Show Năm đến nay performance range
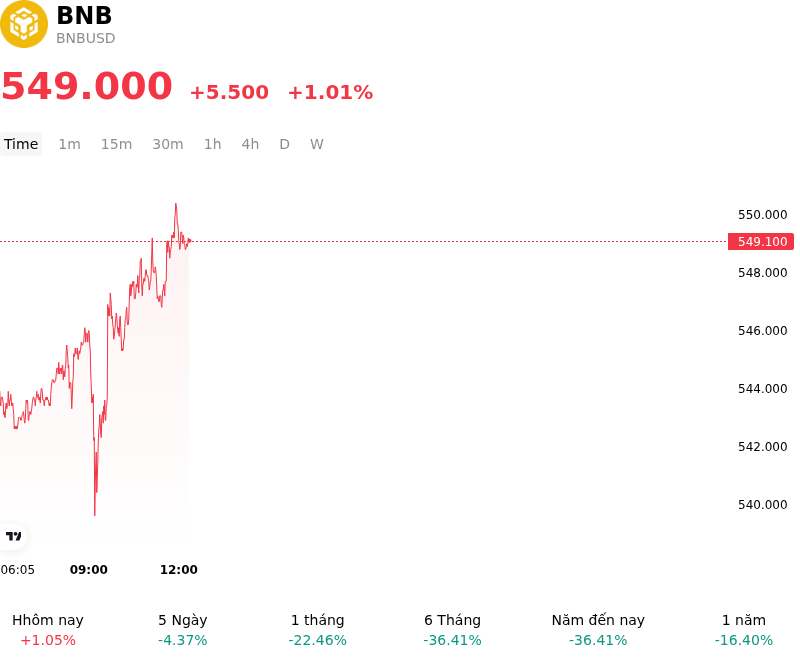800x660 pixels. 598,630
